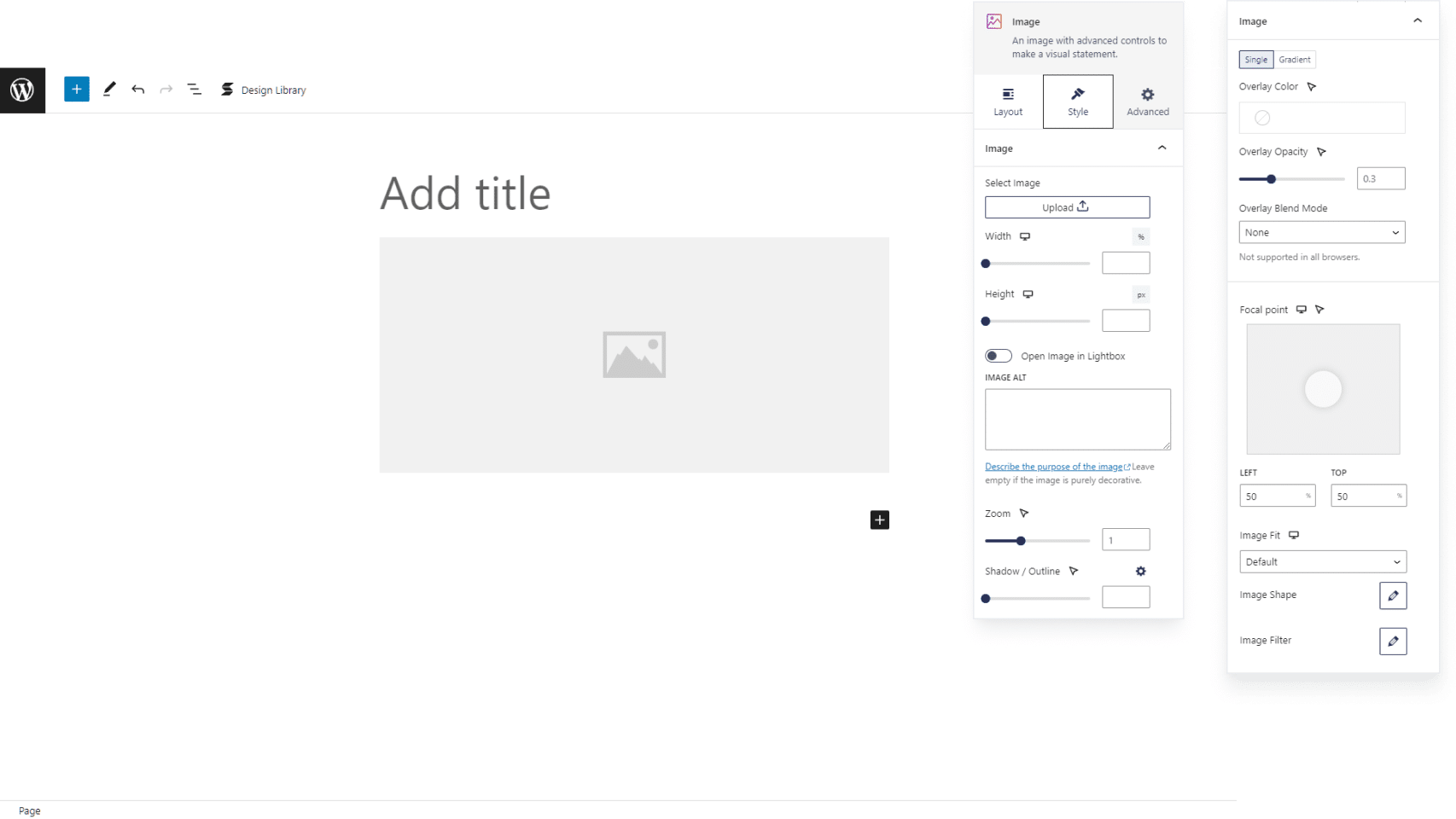Toggle Open Image in Lightbox switch
This screenshot has height=819, width=1456.
coord(998,356)
